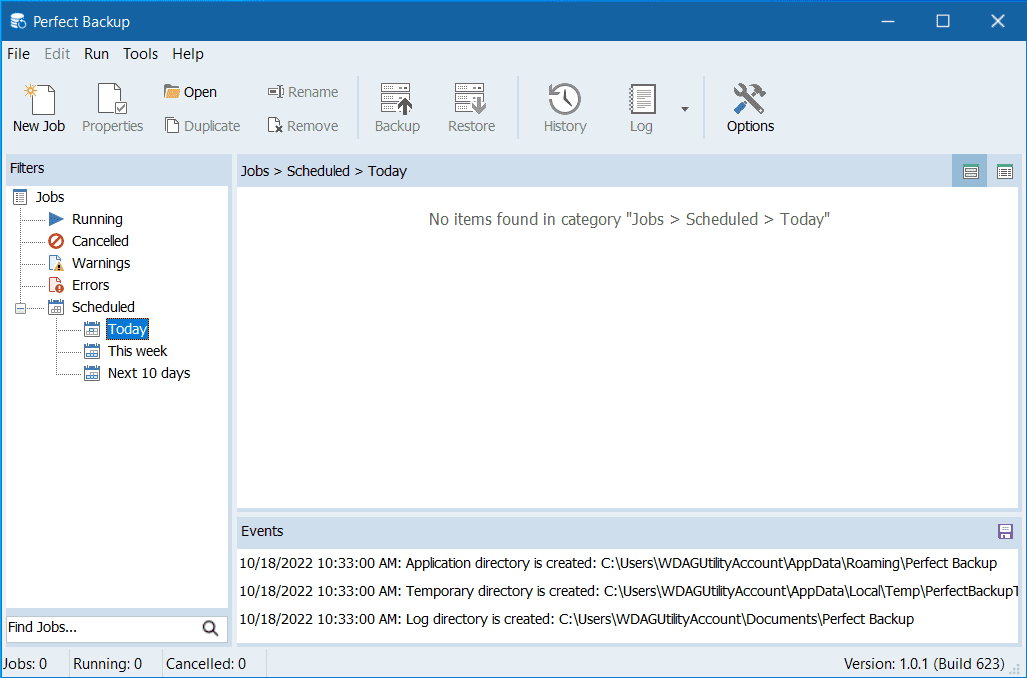The width and height of the screenshot is (1027, 678).
Task: Maximize the Perfect Backup window
Action: 943,21
